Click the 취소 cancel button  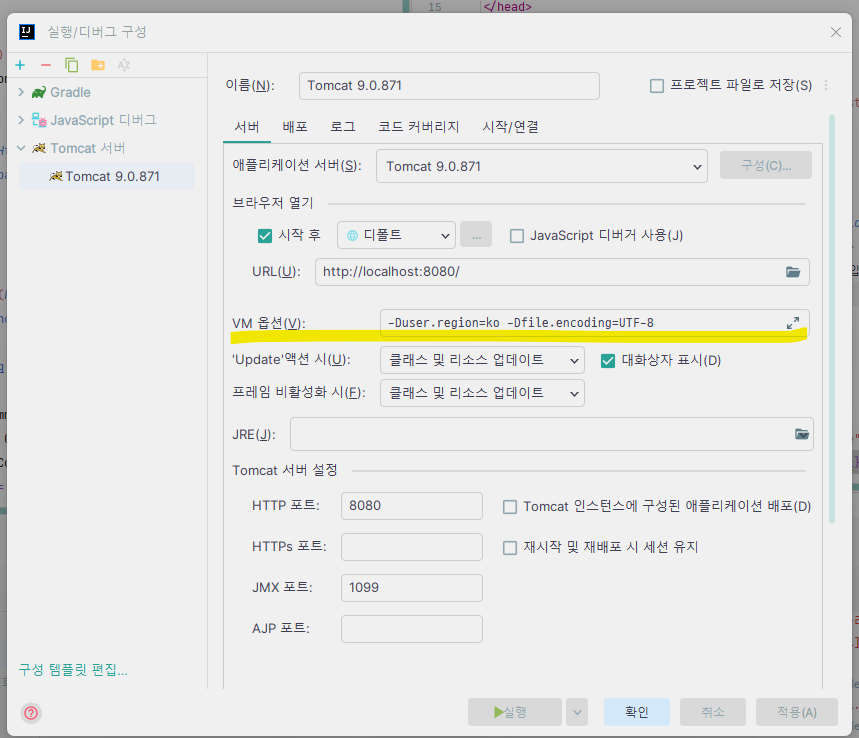point(713,712)
